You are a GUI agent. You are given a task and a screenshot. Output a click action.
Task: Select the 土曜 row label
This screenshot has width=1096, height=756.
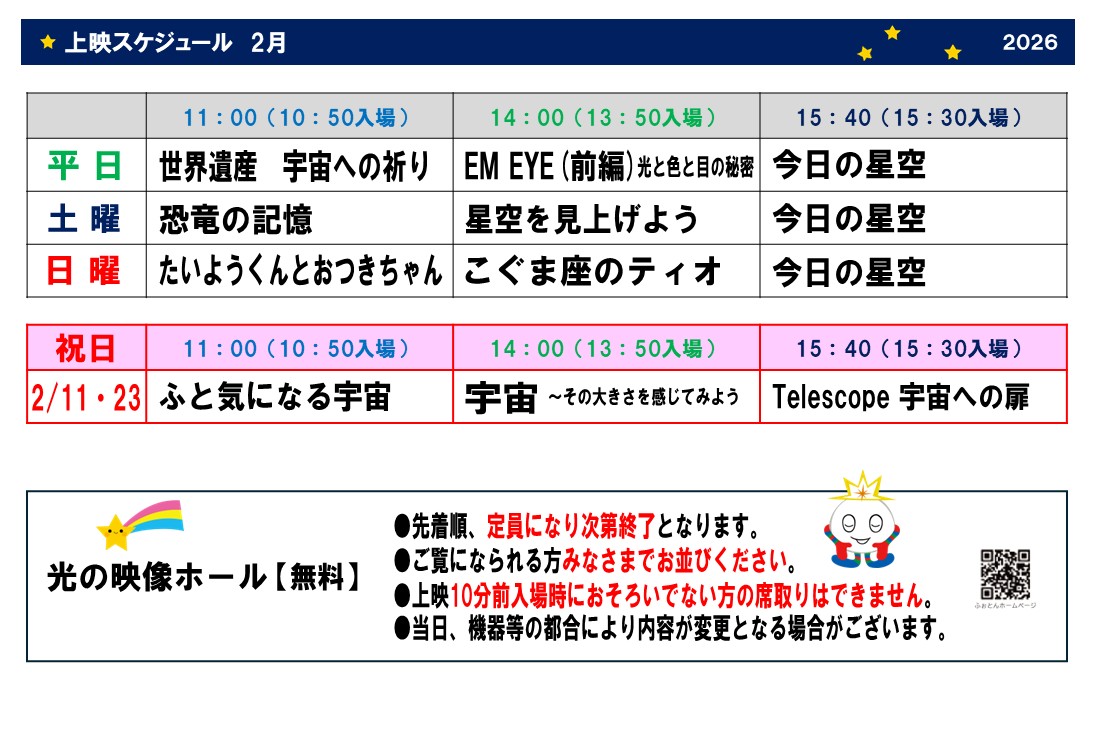[86, 219]
